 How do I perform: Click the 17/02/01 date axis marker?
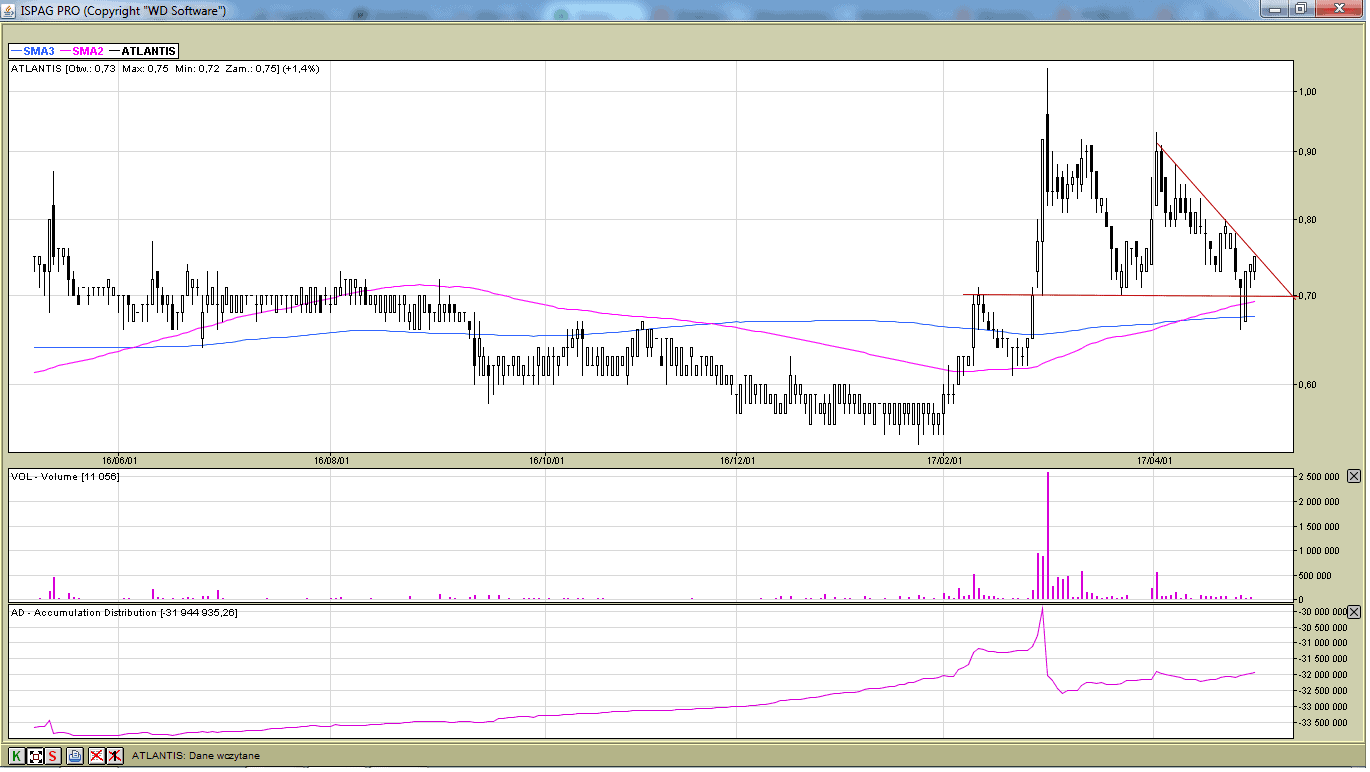coord(944,461)
